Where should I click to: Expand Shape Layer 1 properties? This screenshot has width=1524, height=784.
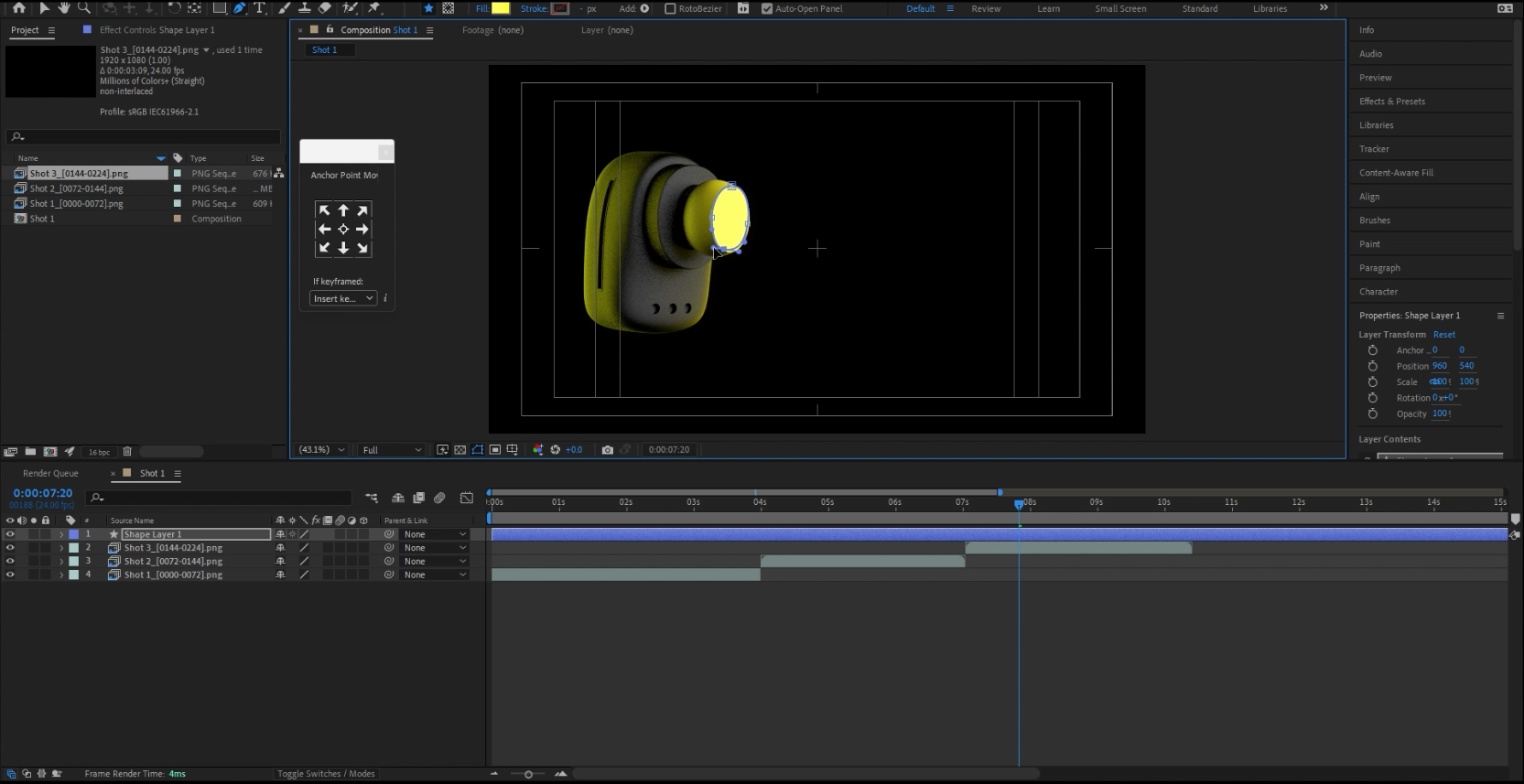[61, 534]
